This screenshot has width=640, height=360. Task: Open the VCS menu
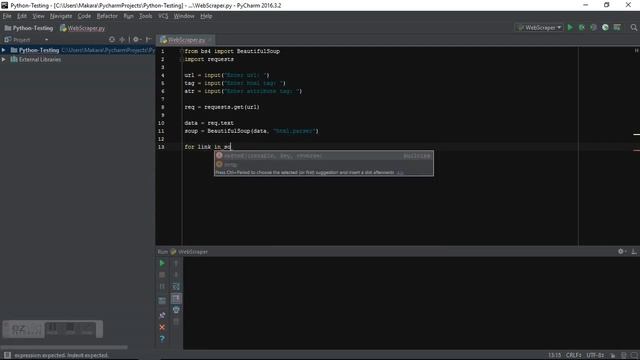163,16
